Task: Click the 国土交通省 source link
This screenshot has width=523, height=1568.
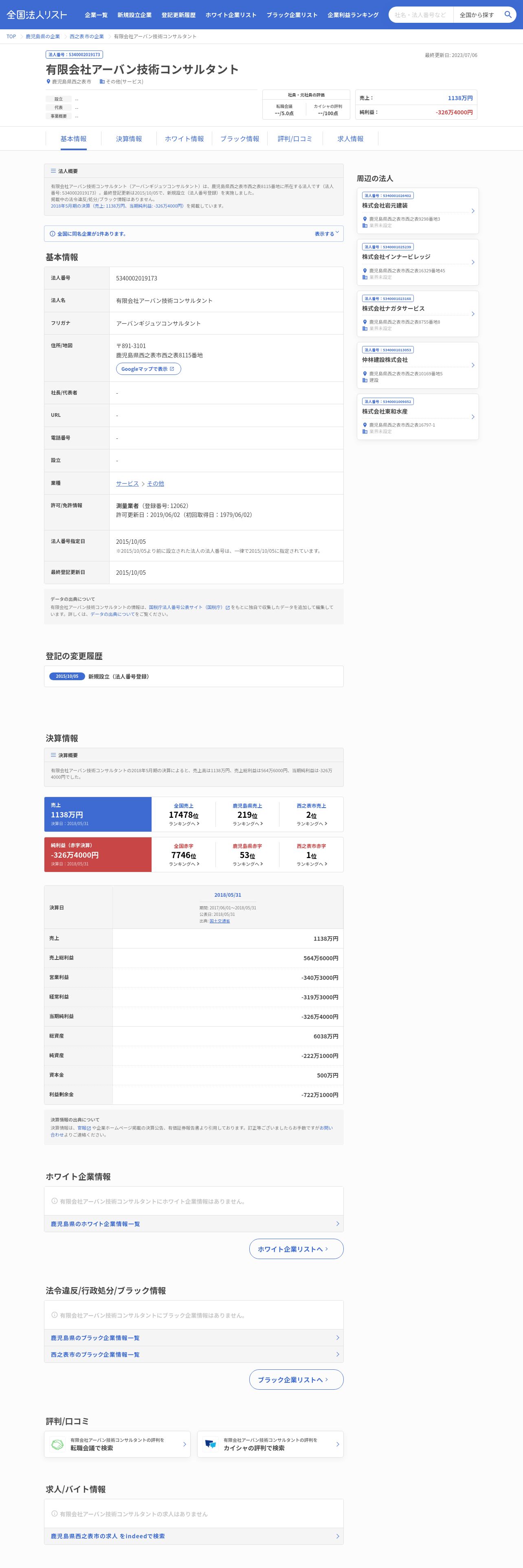Action: tap(220, 921)
